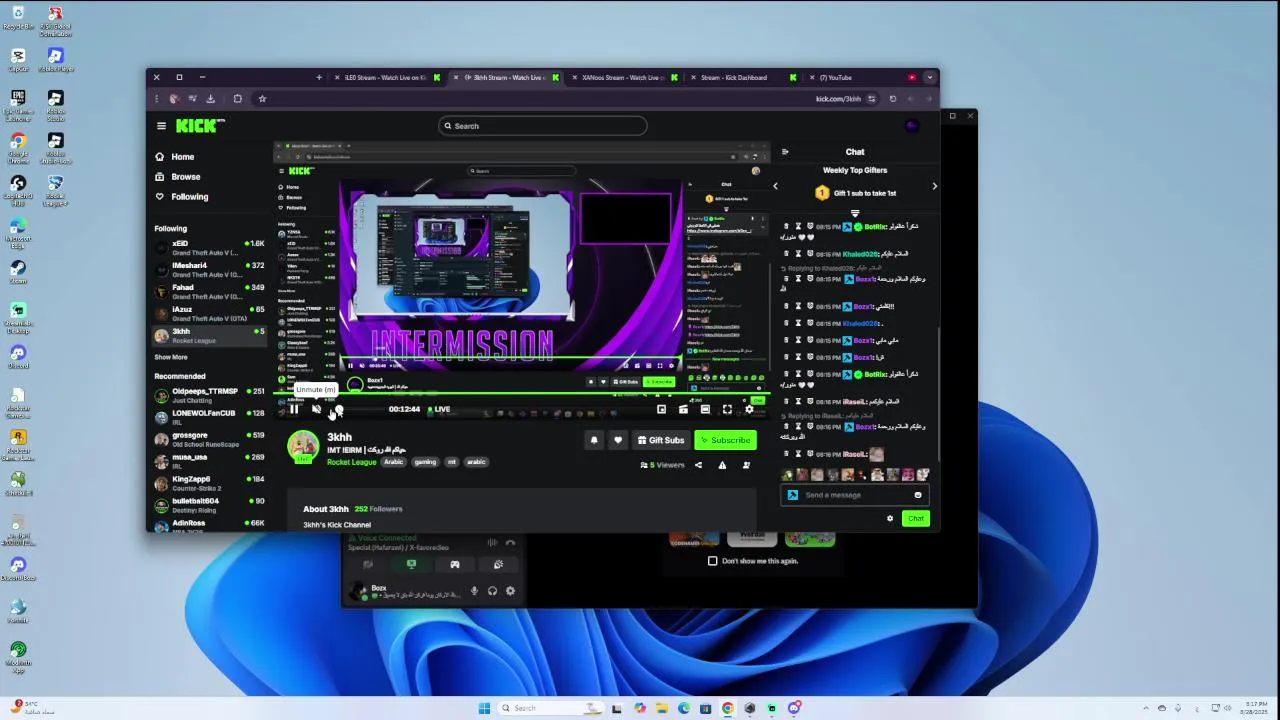The height and width of the screenshot is (720, 1280).
Task: Open the stream player settings gear
Action: 749,409
